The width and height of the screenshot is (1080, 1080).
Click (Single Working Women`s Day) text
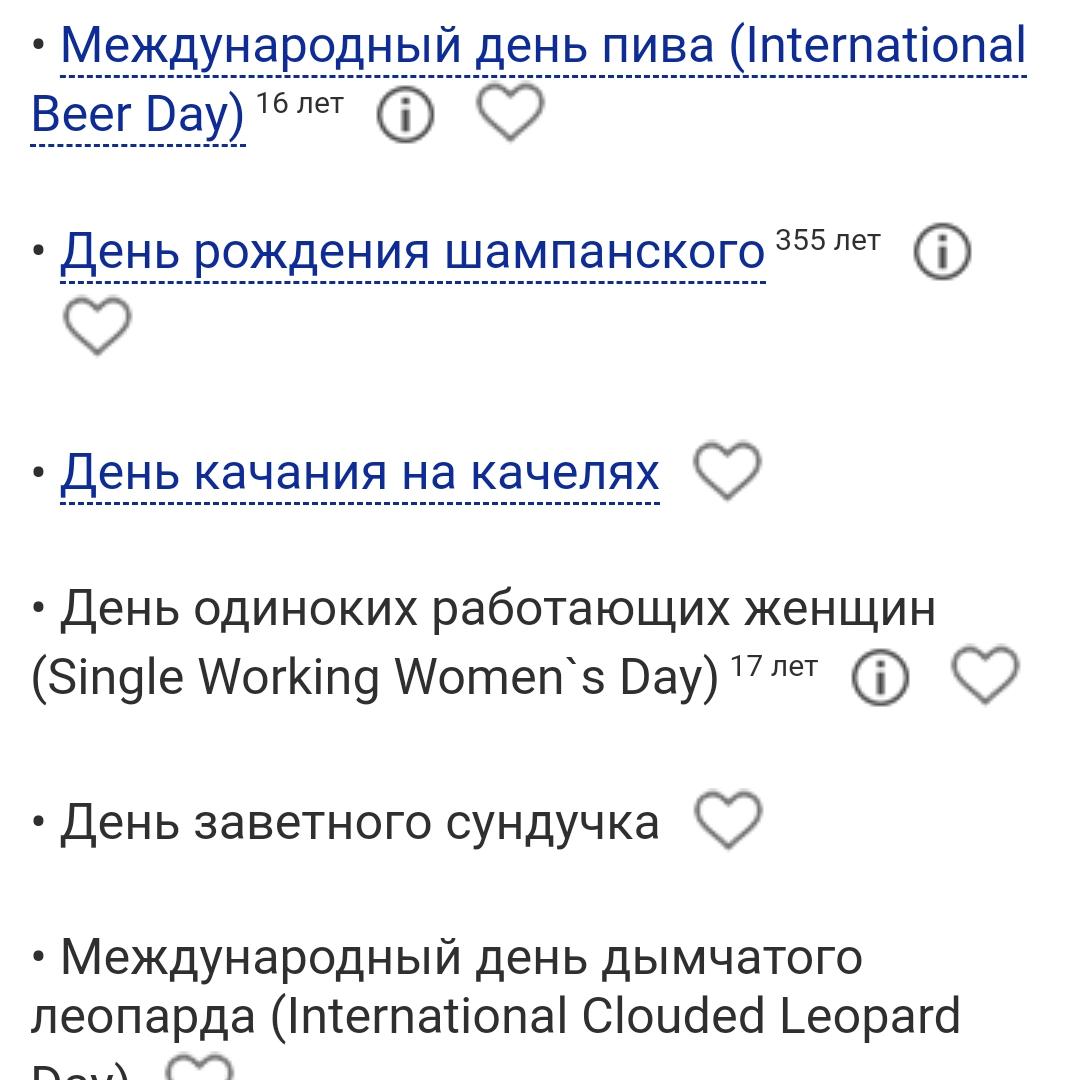tap(375, 678)
